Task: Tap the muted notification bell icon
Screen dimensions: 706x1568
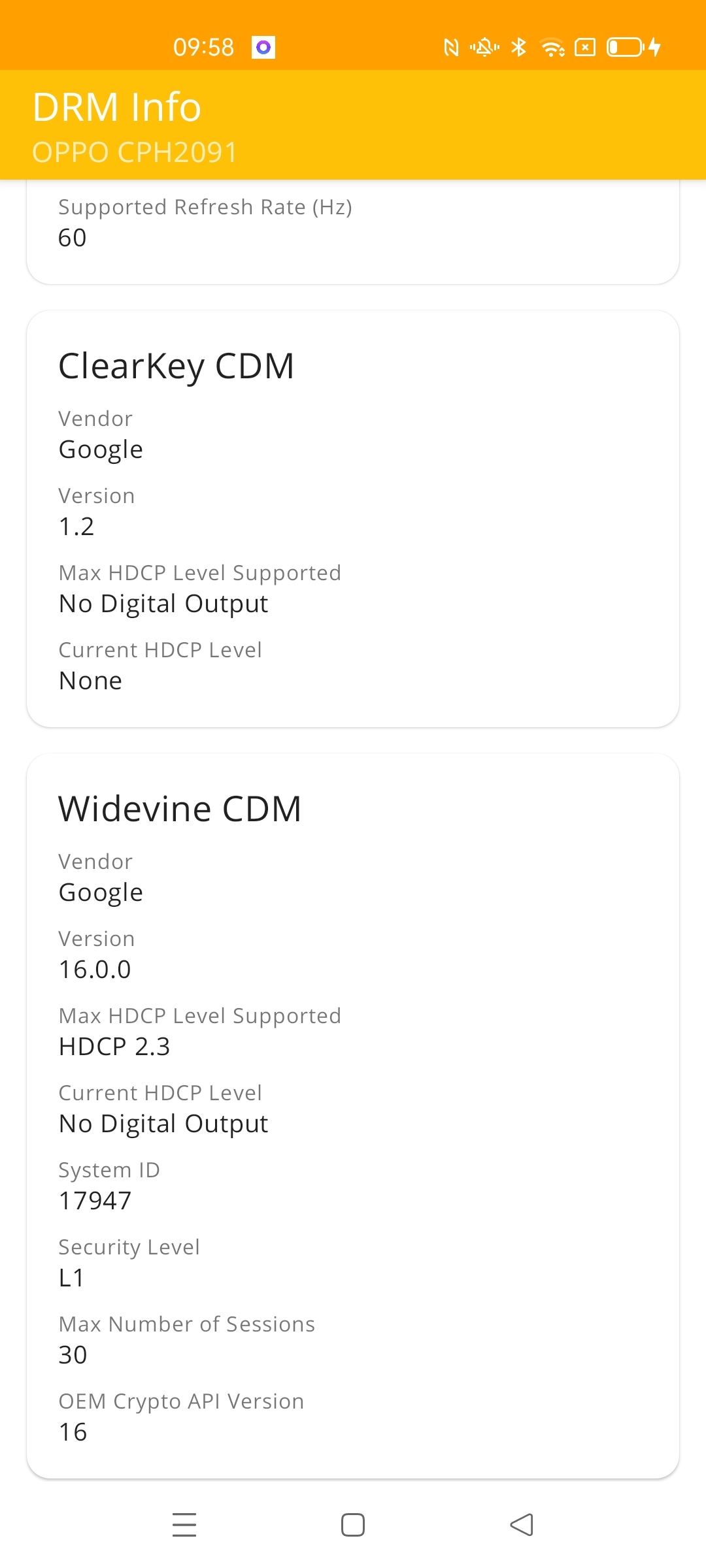Action: point(484,46)
